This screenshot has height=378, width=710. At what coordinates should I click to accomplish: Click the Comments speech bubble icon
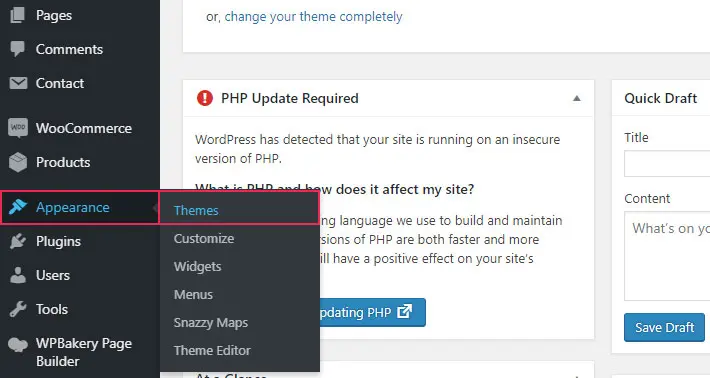(x=17, y=49)
